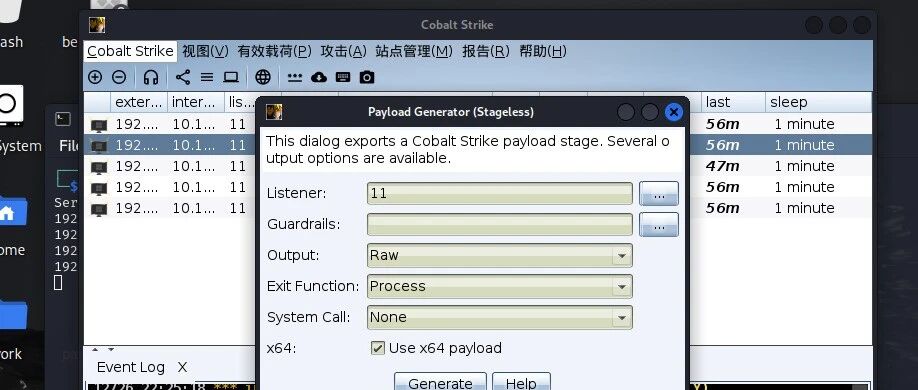Open the web globe toolbar icon
Viewport: 918px width, 390px height.
coord(263,77)
